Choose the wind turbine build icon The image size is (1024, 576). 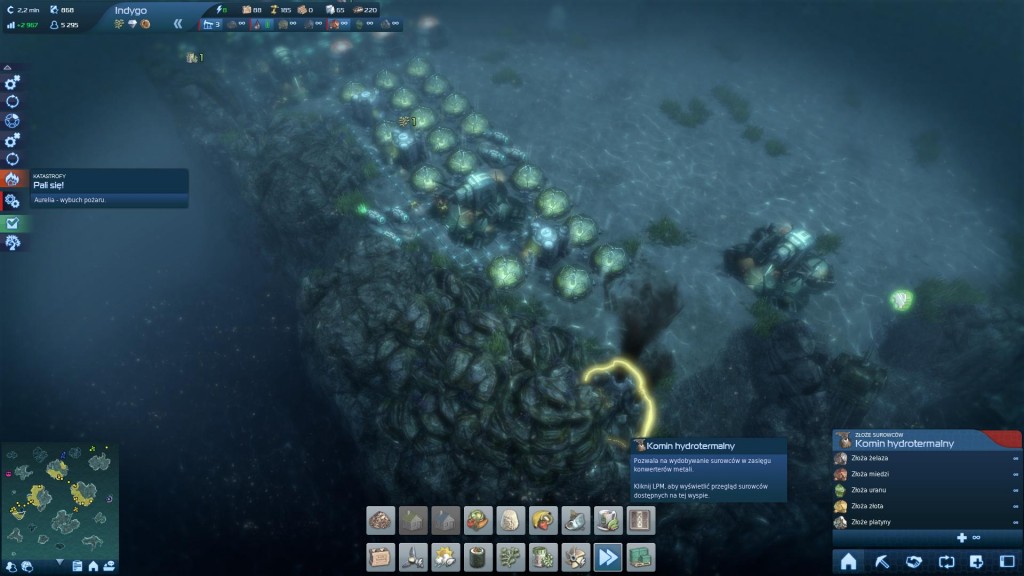tap(413, 557)
